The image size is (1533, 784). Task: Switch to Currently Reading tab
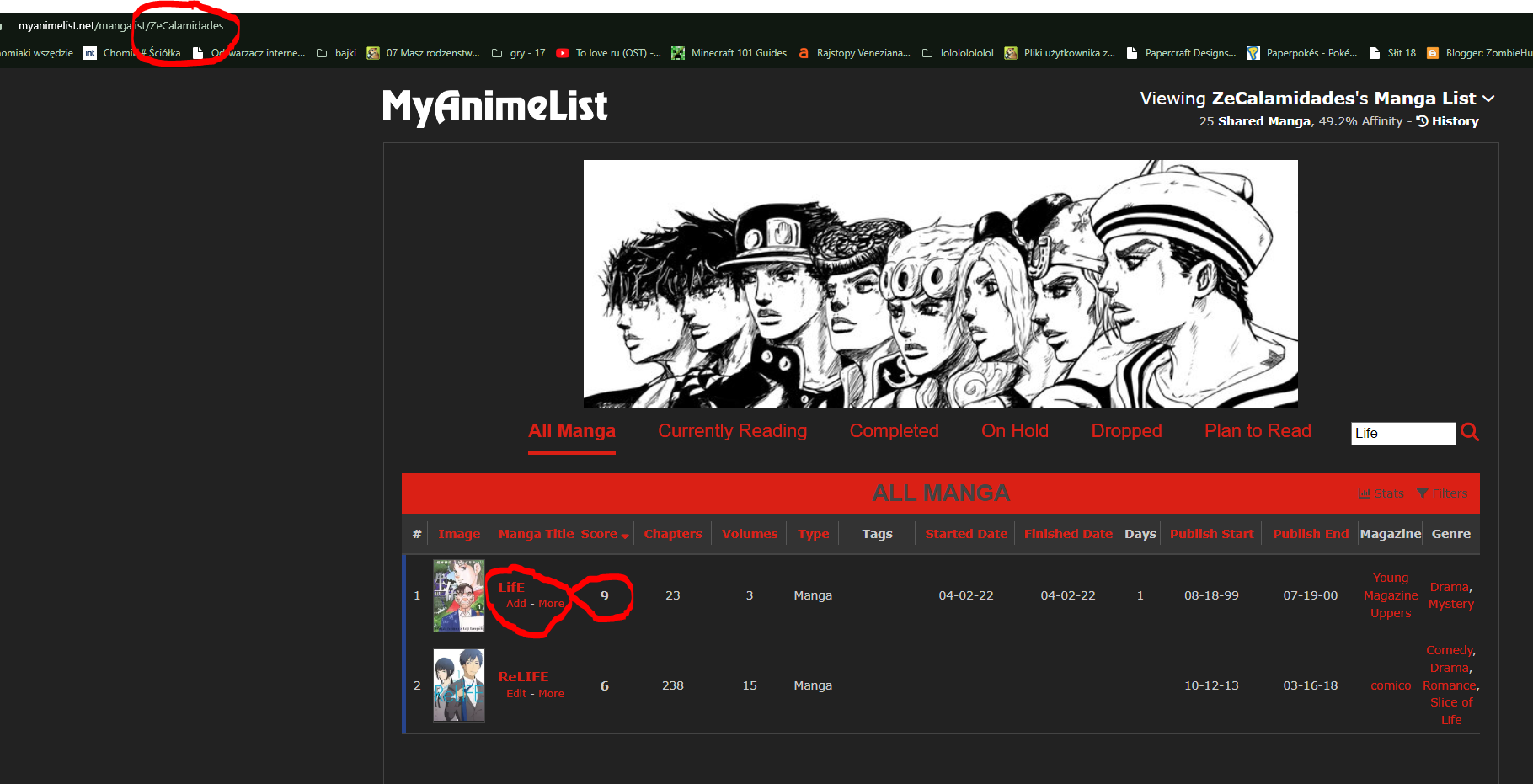732,431
